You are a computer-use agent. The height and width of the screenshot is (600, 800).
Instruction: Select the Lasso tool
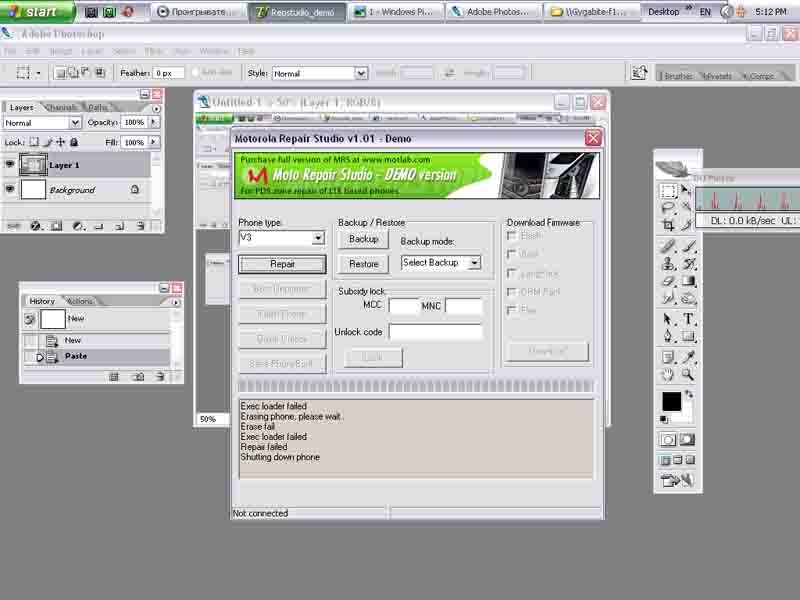tap(668, 208)
